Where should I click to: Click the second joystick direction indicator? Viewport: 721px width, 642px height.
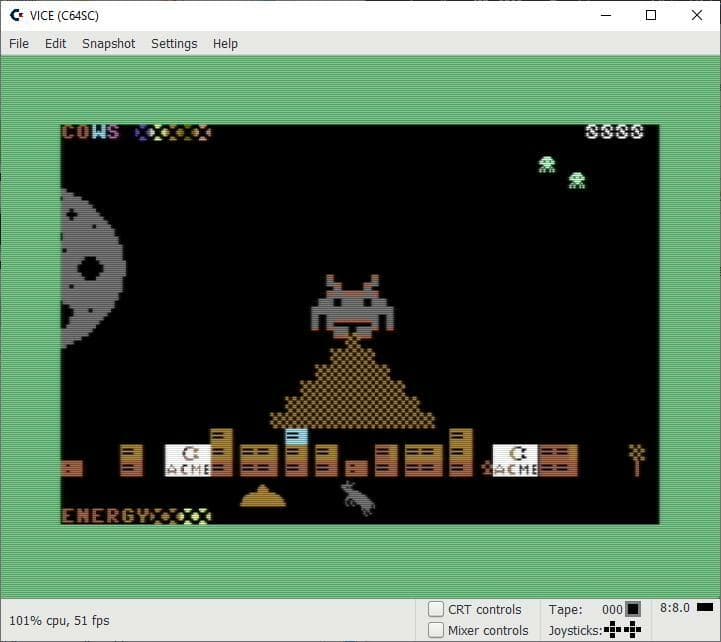633,630
